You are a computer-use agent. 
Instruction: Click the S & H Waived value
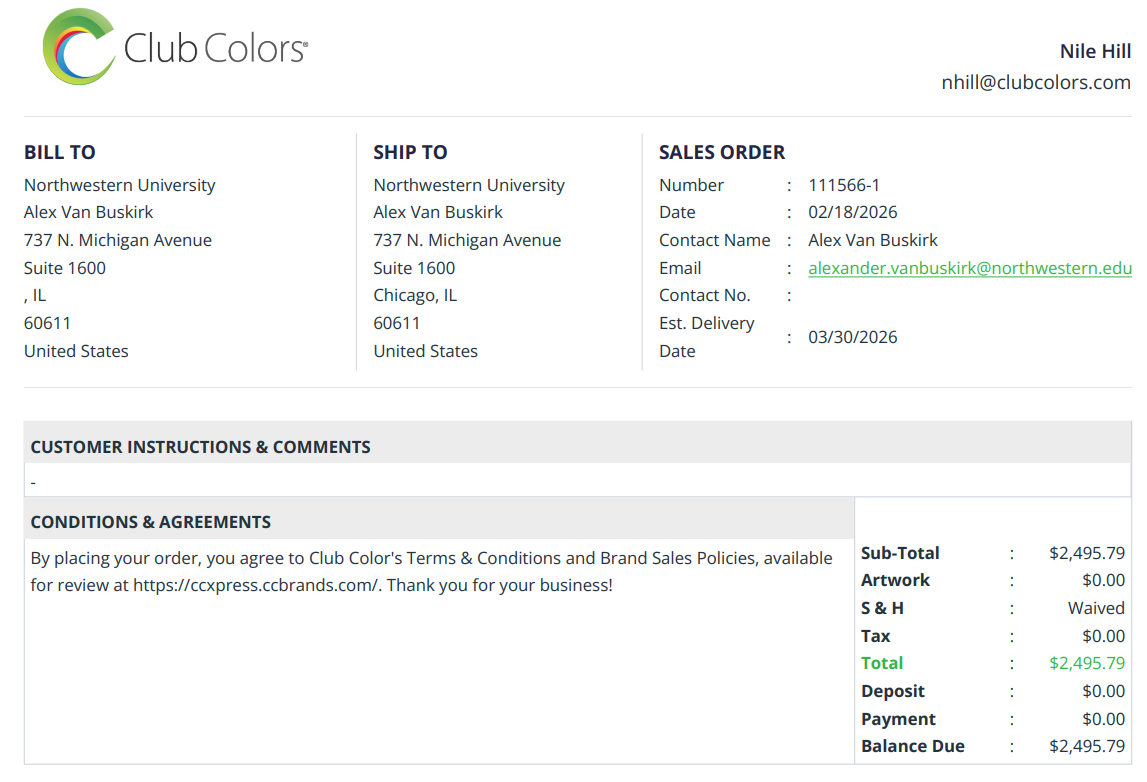(1097, 609)
